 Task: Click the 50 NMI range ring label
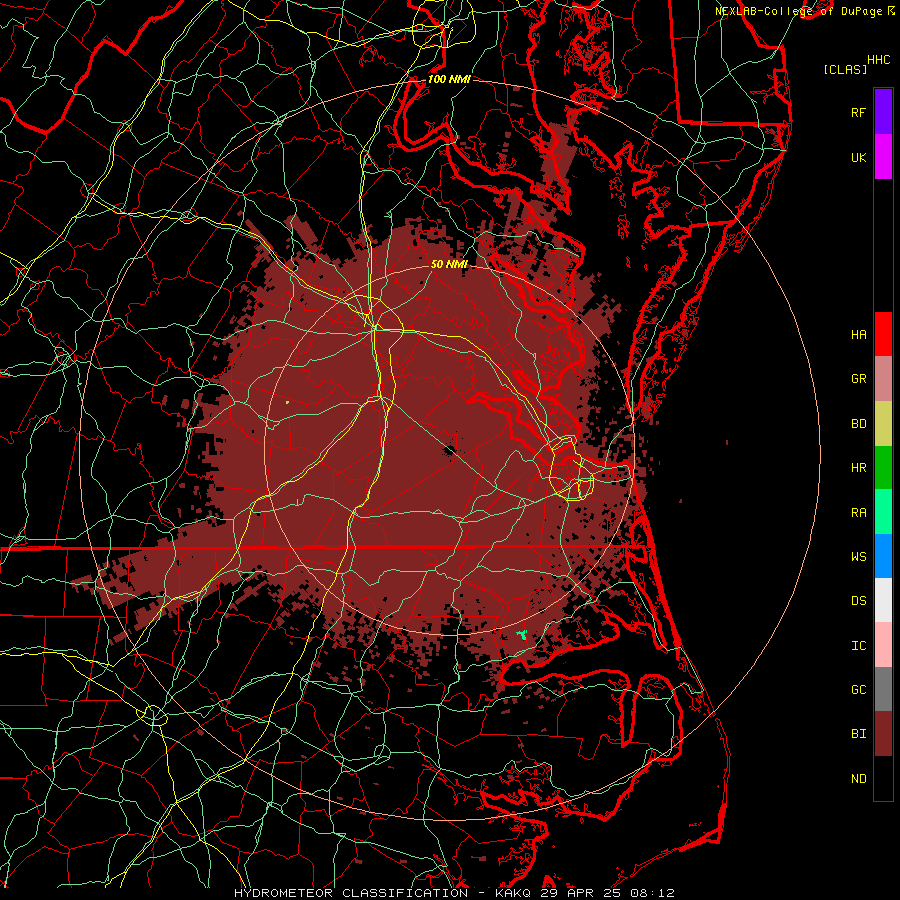449,264
